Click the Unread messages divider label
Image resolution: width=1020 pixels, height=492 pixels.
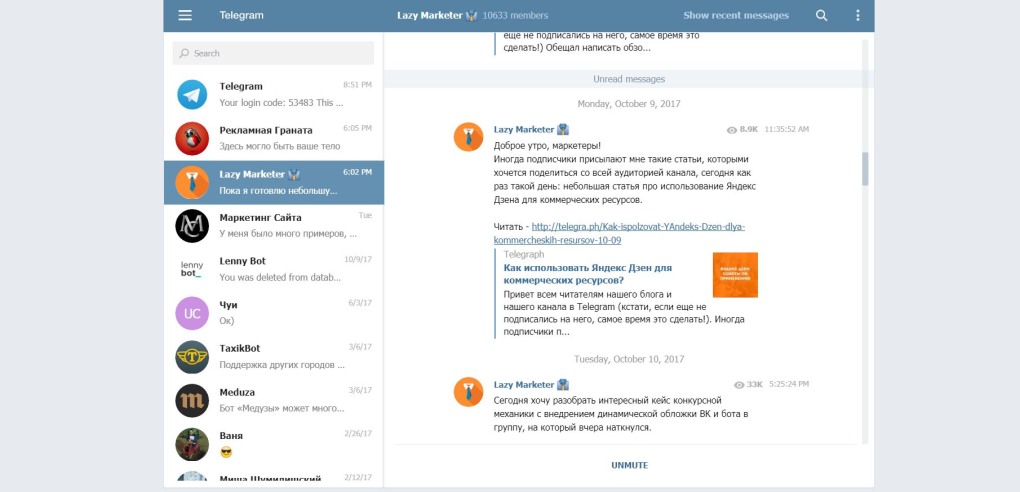pos(628,79)
